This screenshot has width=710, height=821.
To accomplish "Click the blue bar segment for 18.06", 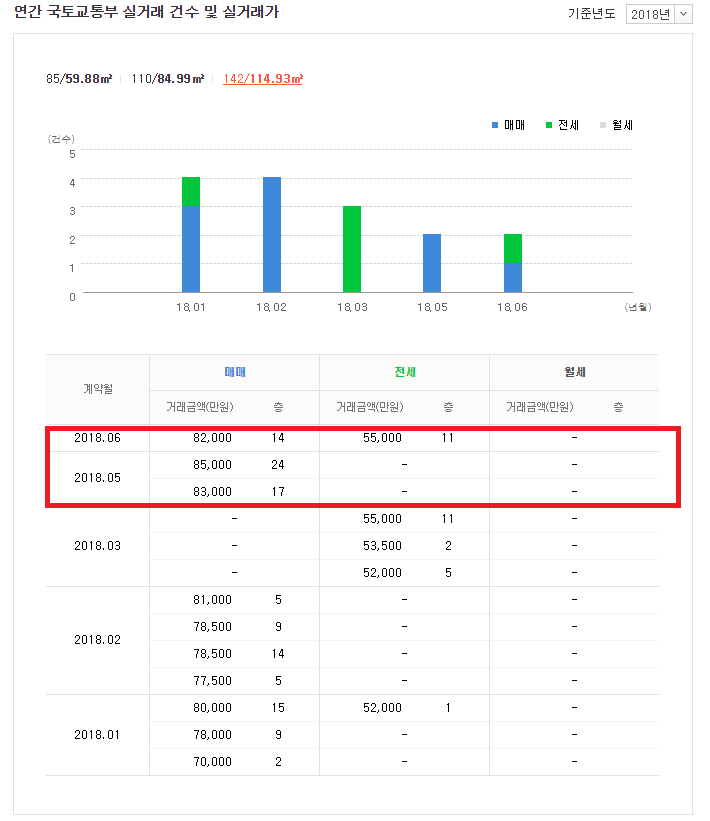I will click(x=513, y=278).
